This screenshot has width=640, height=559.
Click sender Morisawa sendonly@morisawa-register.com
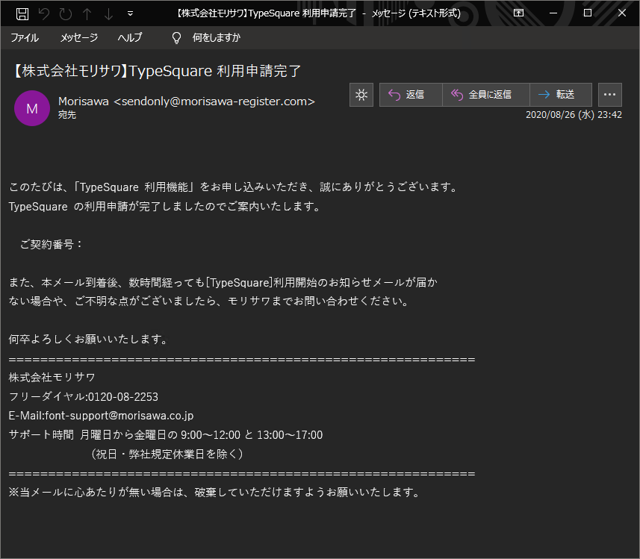(187, 101)
